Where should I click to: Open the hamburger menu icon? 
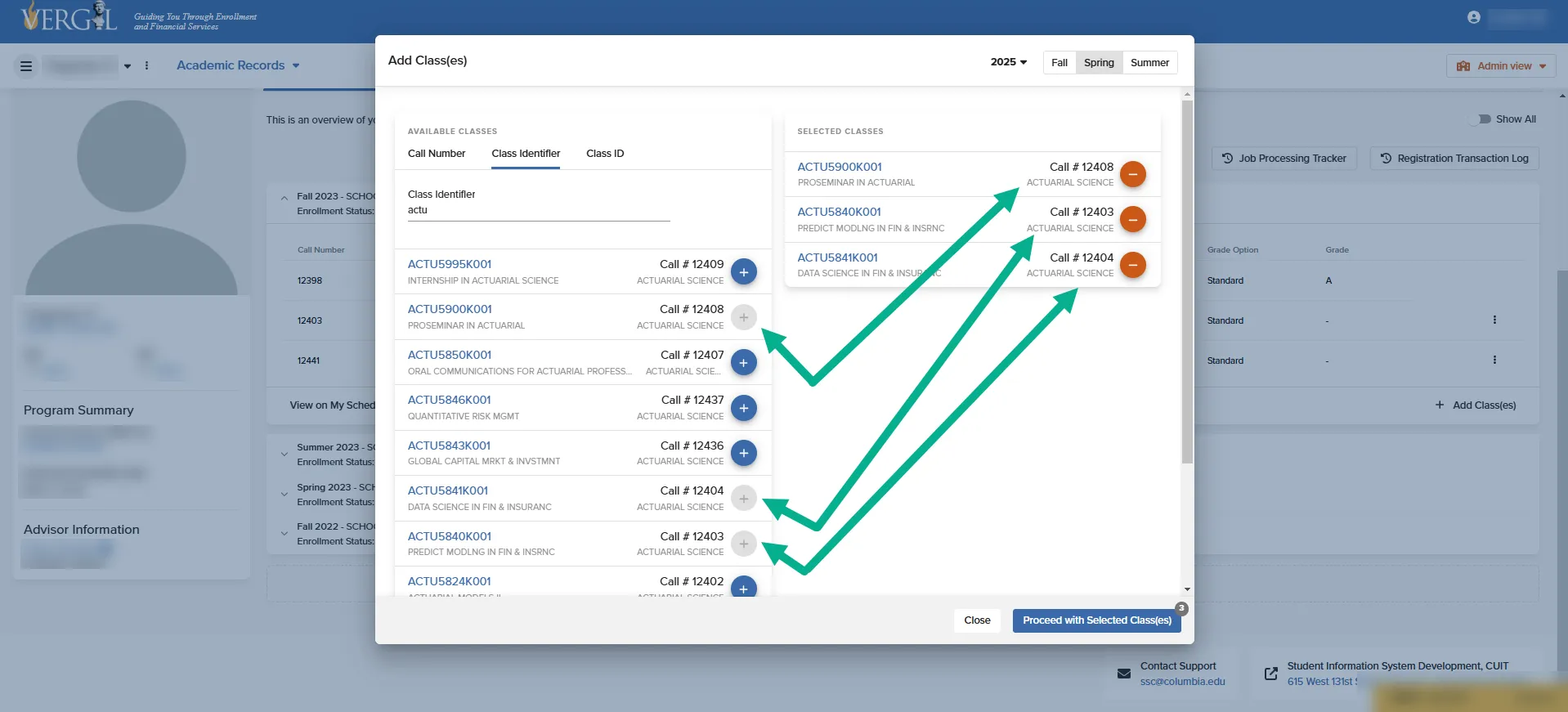point(26,65)
